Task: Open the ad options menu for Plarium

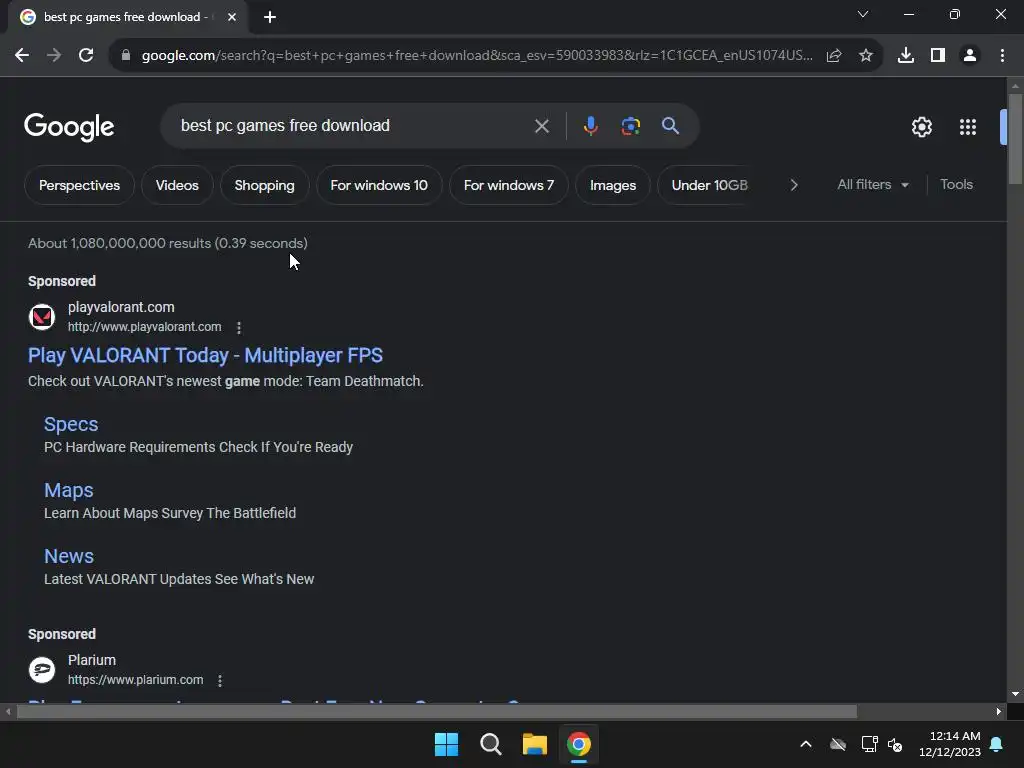Action: pyautogui.click(x=220, y=680)
